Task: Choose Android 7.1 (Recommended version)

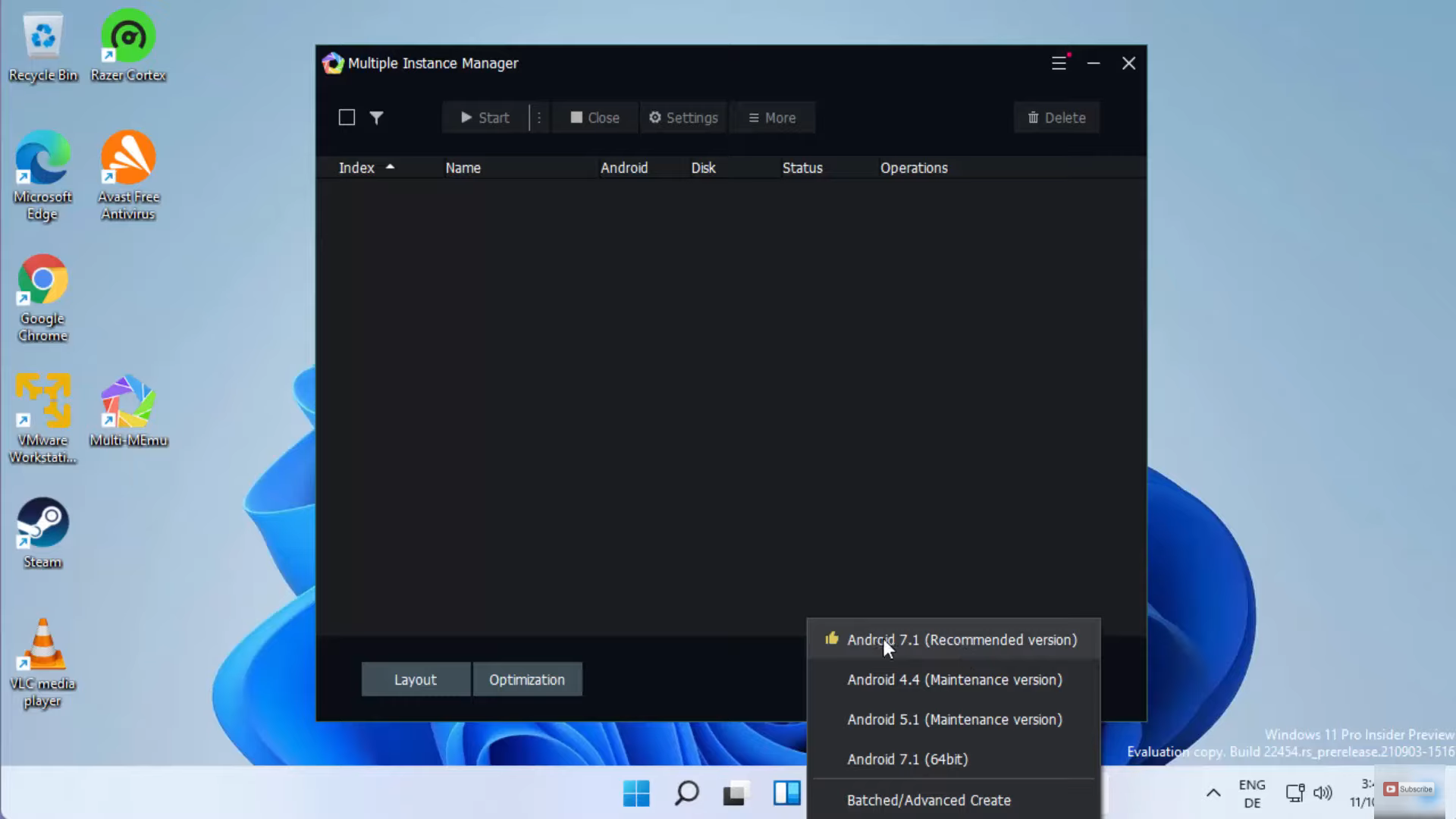Action: tap(961, 640)
